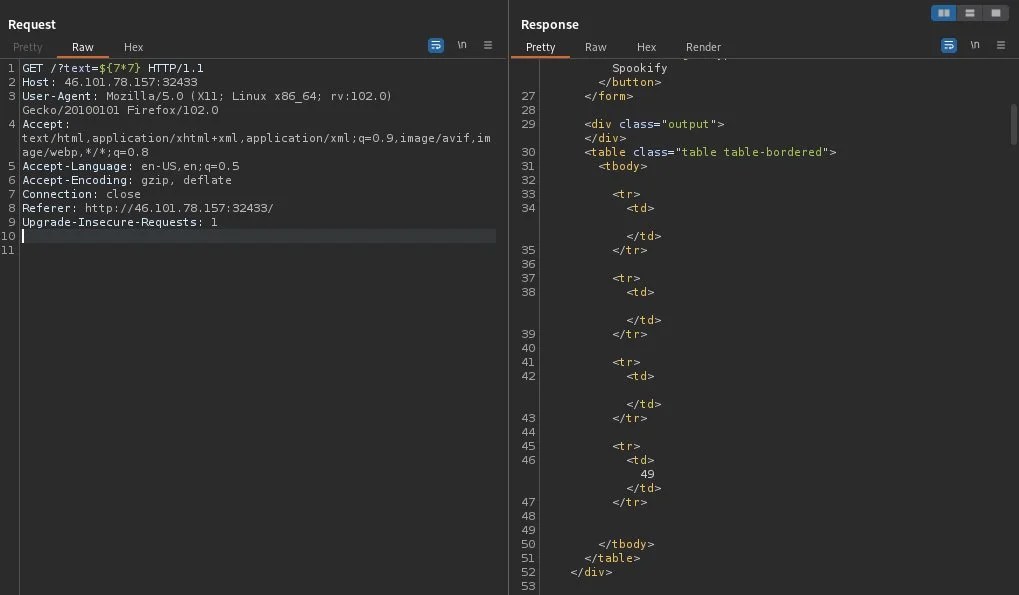
Task: Switch Request view to Hex tab
Action: (133, 47)
